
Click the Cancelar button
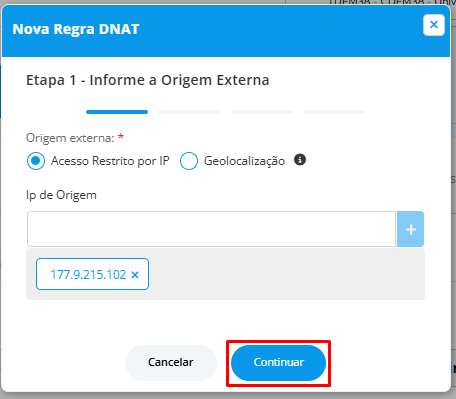point(171,363)
